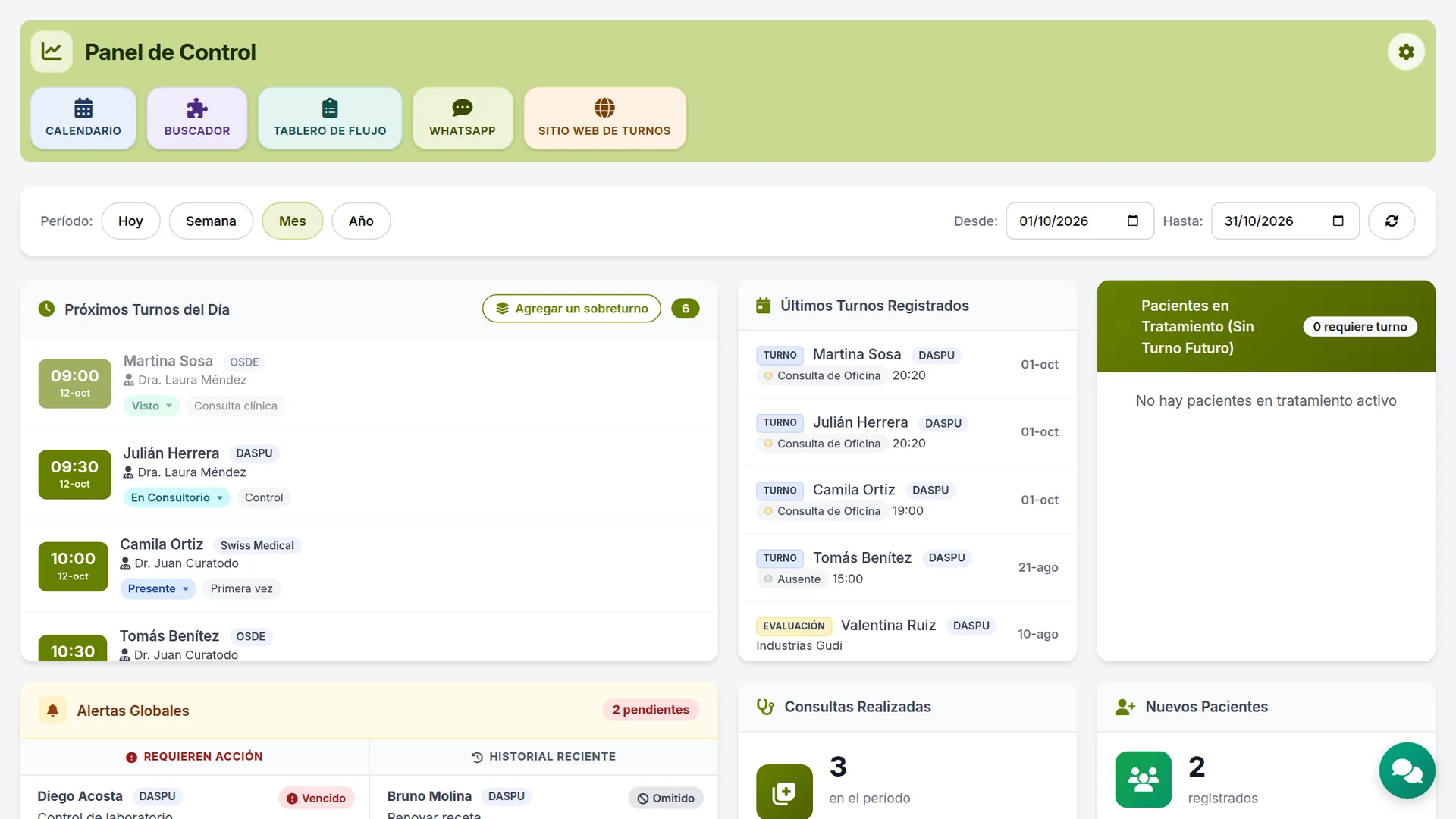Select the Año period filter

click(361, 221)
